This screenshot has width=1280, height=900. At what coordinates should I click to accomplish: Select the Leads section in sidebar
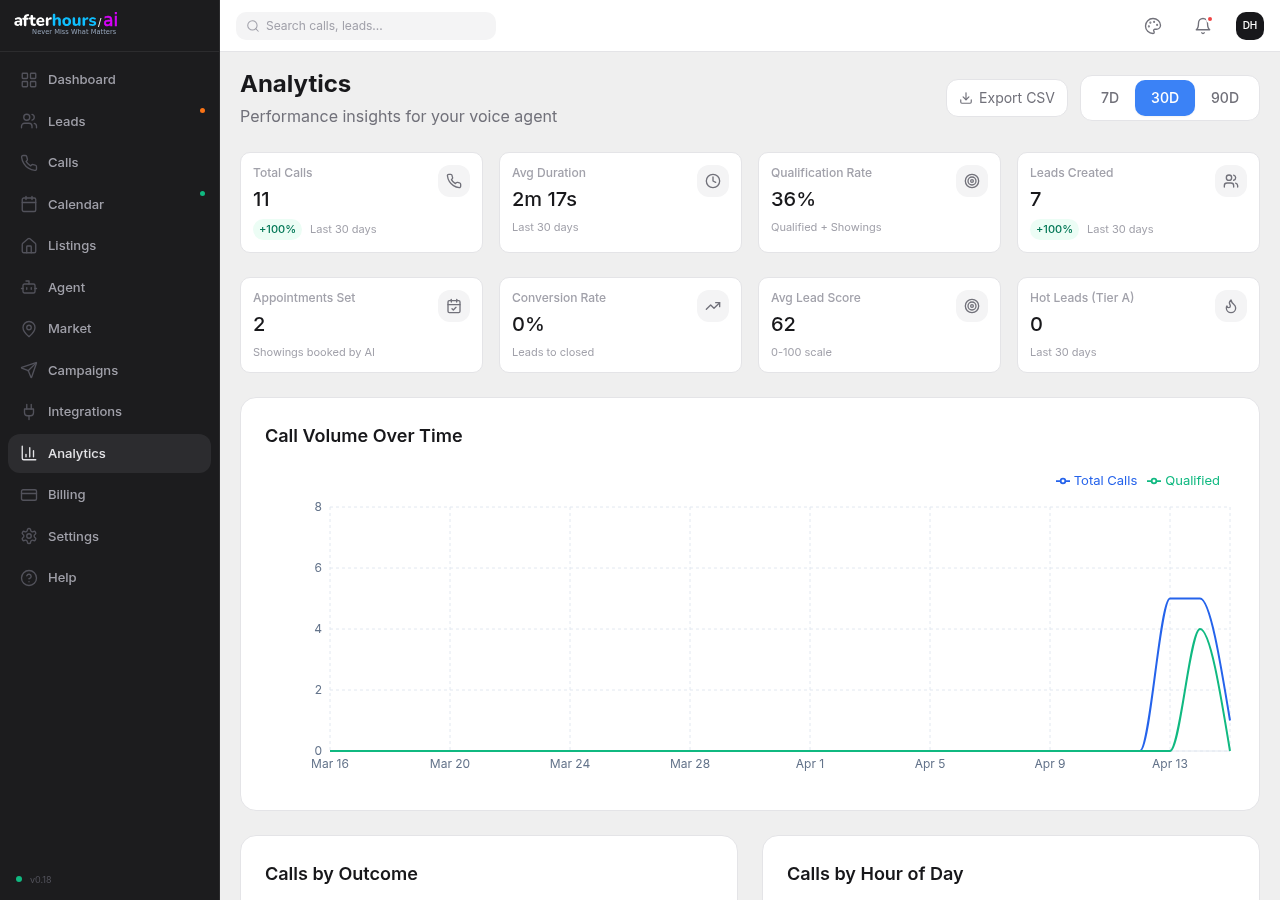(x=66, y=121)
